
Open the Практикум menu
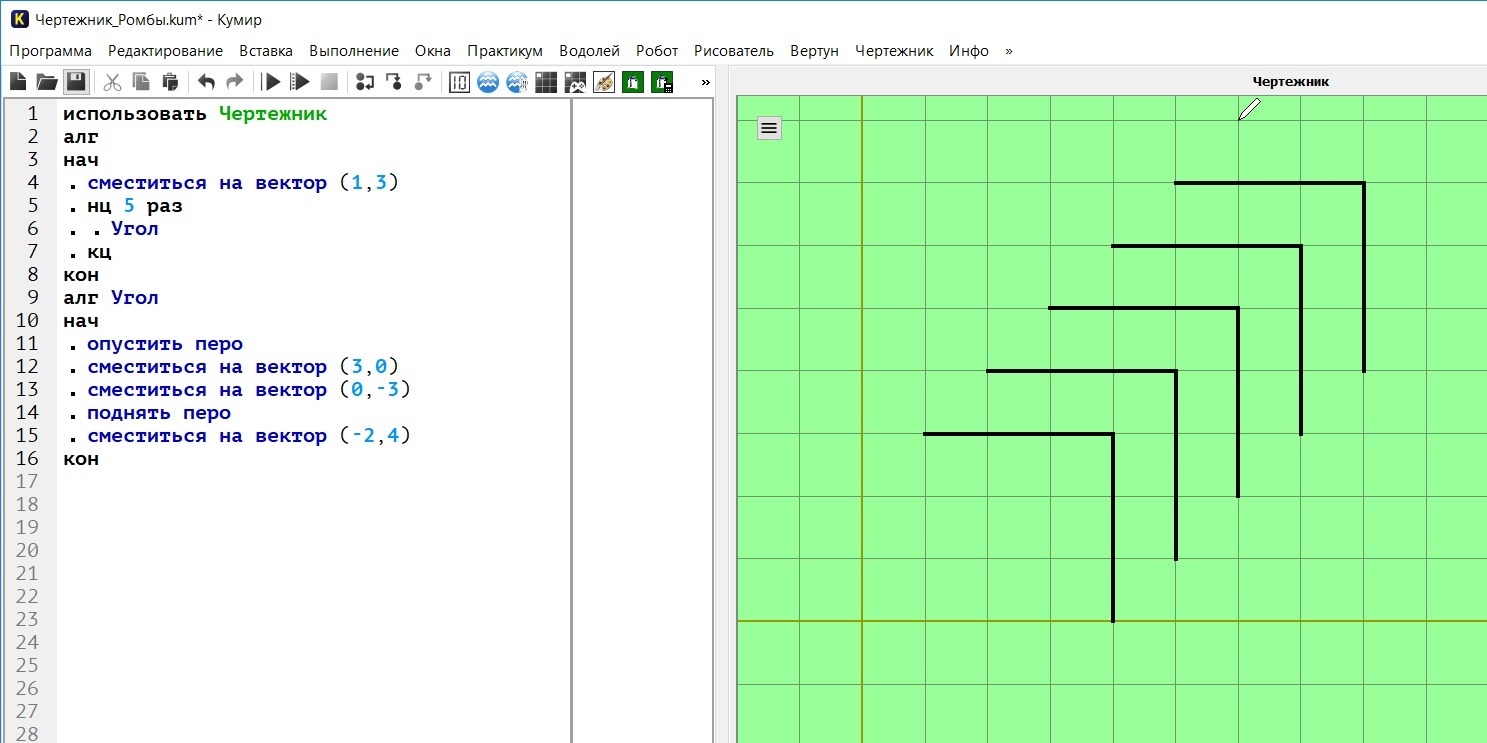(505, 50)
